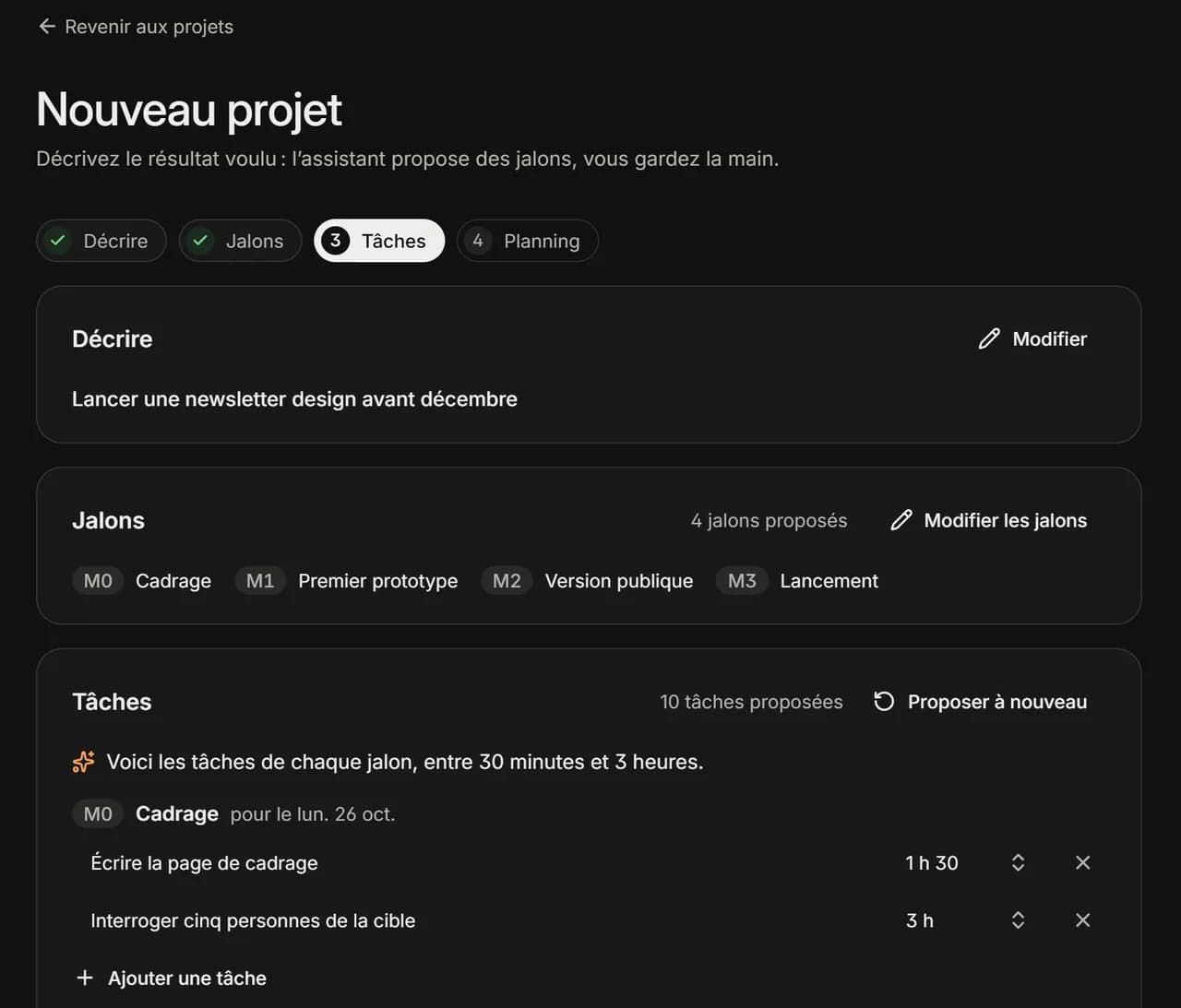Click the task name Écrire la page de cadrage

pyautogui.click(x=204, y=863)
